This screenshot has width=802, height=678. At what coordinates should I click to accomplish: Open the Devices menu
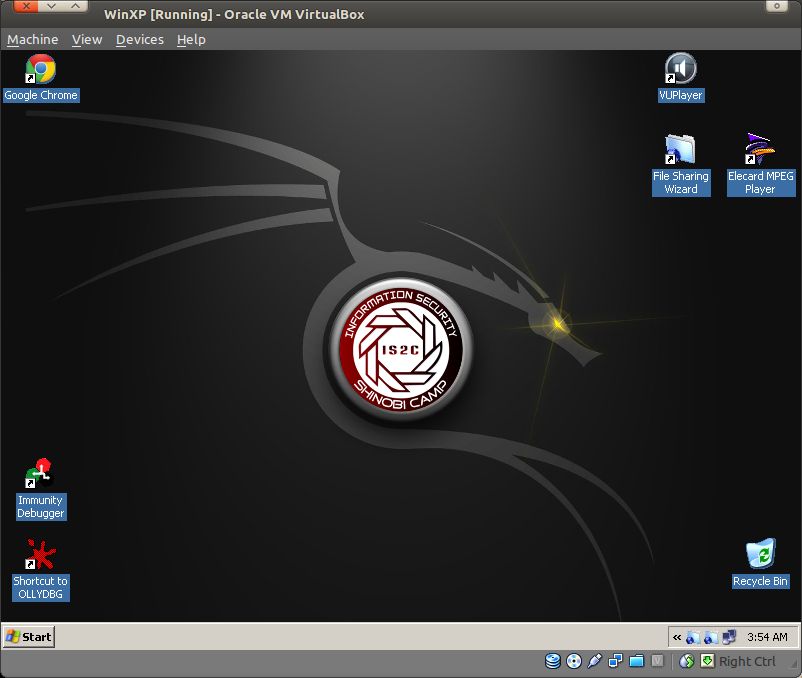140,39
